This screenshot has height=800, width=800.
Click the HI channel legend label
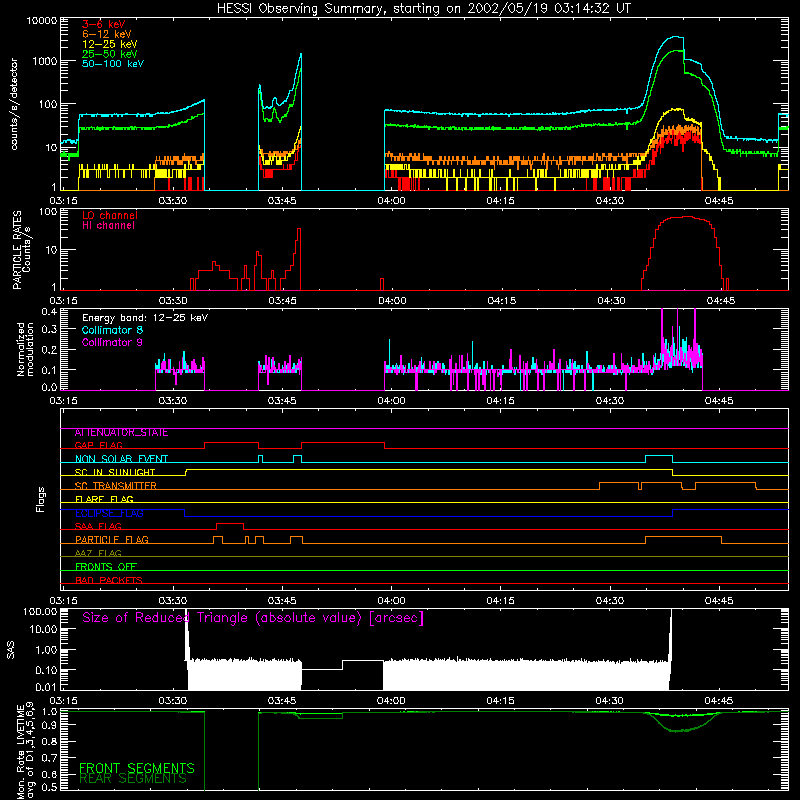click(x=108, y=226)
